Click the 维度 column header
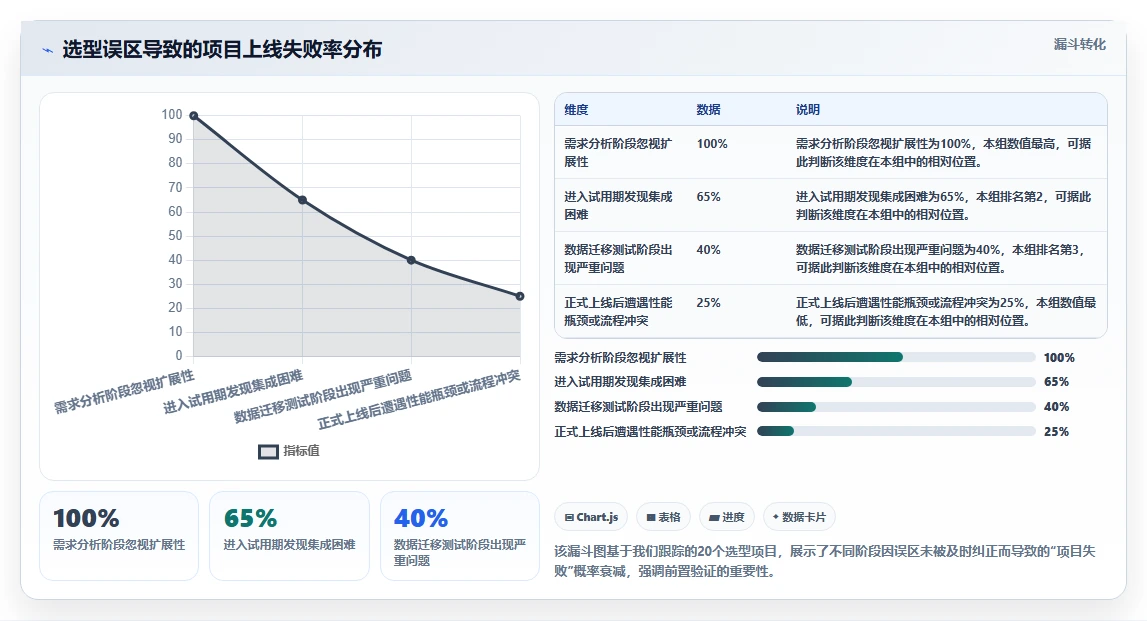Image resolution: width=1147 pixels, height=621 pixels. (576, 110)
